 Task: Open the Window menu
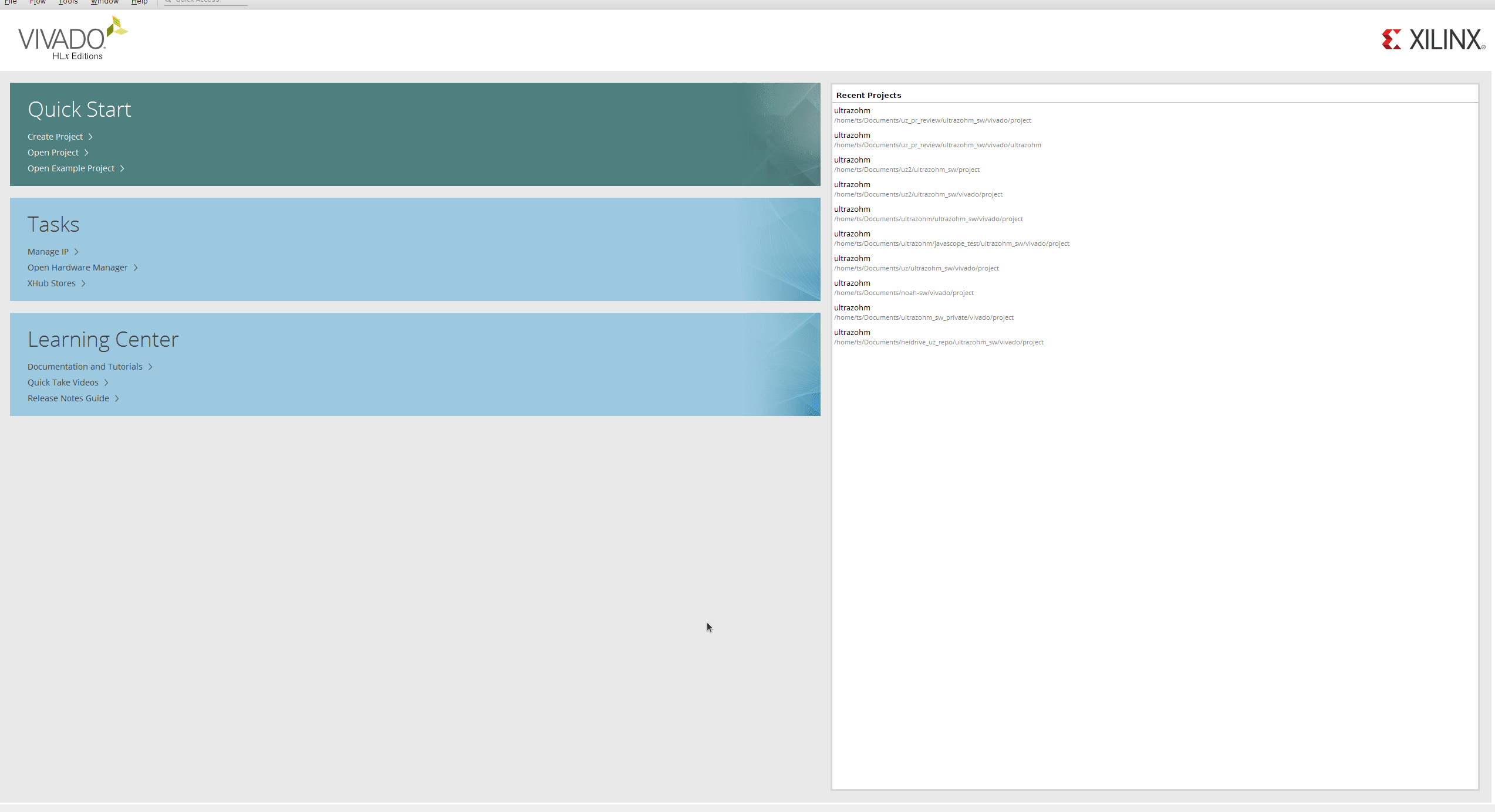104,2
